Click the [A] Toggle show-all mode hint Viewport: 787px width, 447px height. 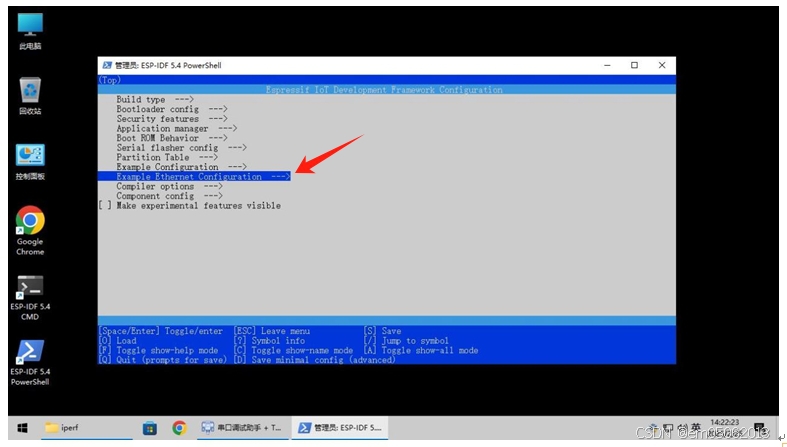pos(421,350)
